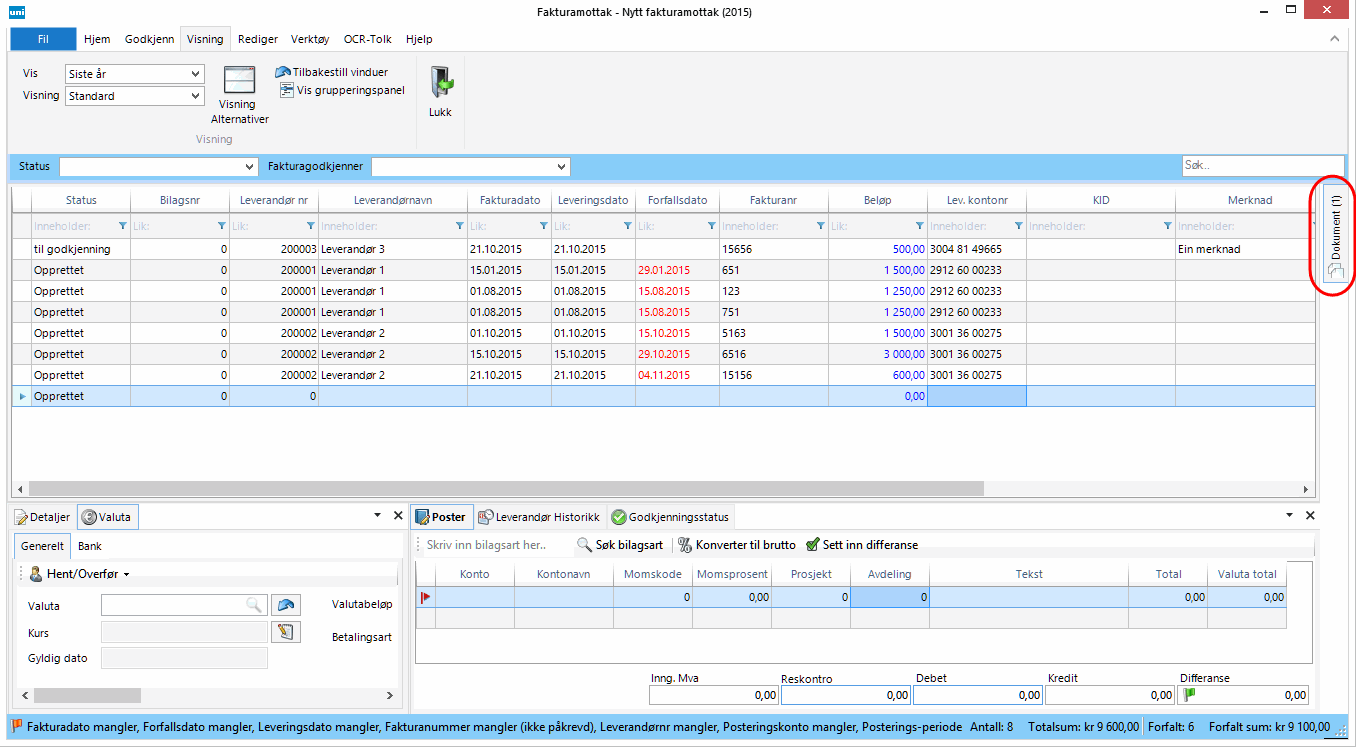Click Konverter til brutto

[x=737, y=545]
